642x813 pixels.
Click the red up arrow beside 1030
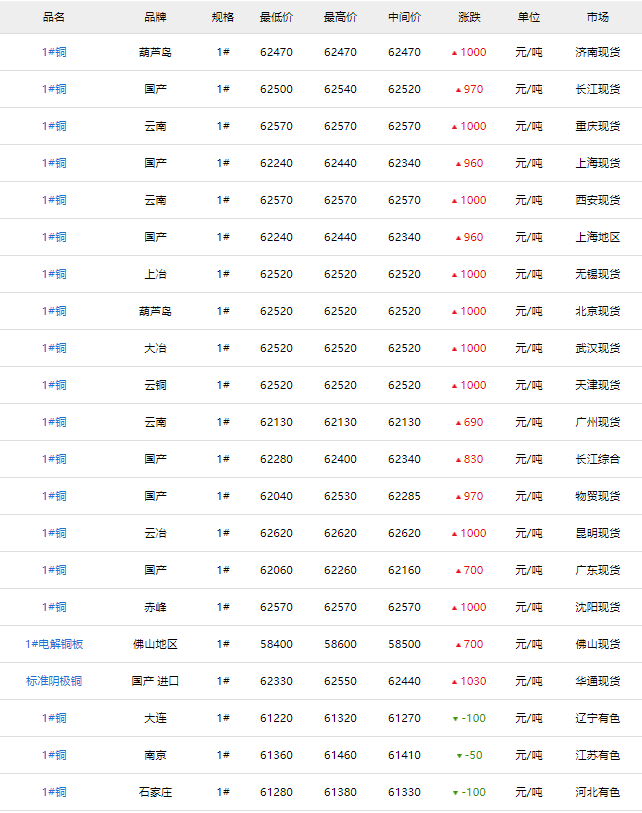[x=454, y=682]
